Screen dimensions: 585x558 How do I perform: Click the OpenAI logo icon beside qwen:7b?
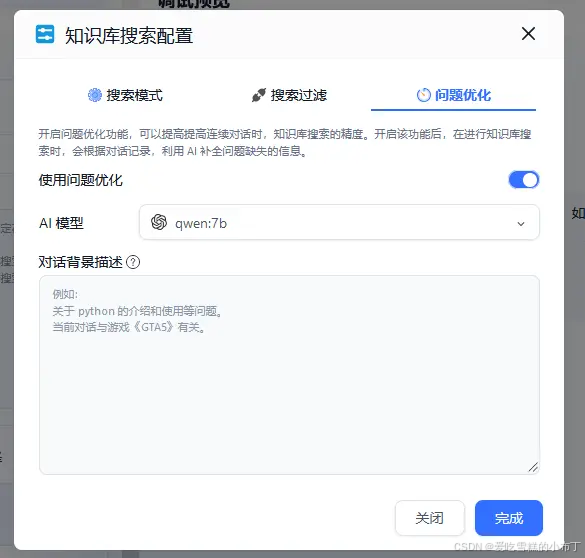[x=159, y=223]
